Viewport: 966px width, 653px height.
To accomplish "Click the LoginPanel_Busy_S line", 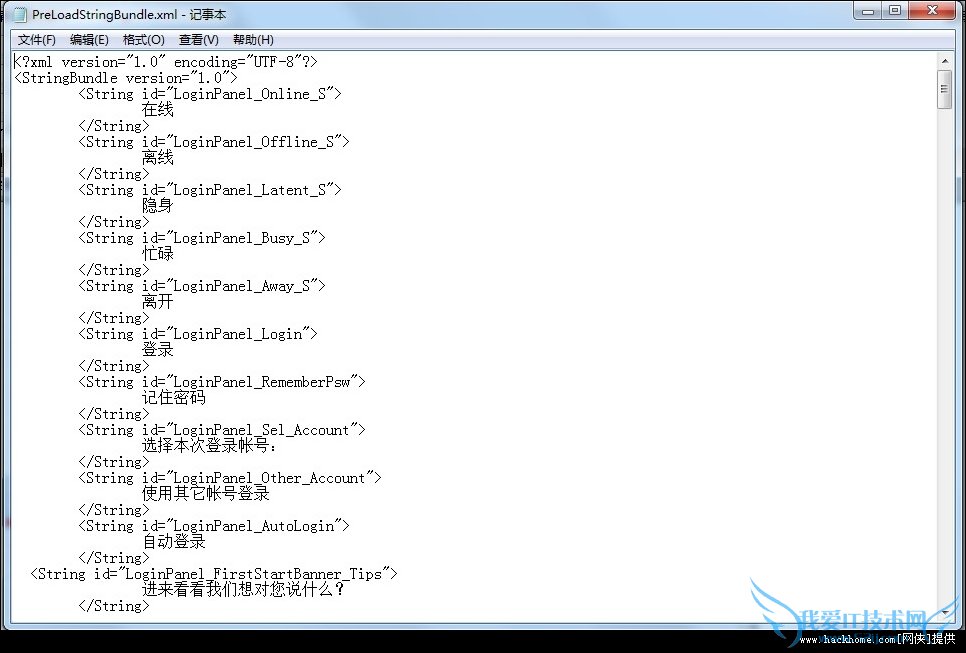I will [201, 238].
